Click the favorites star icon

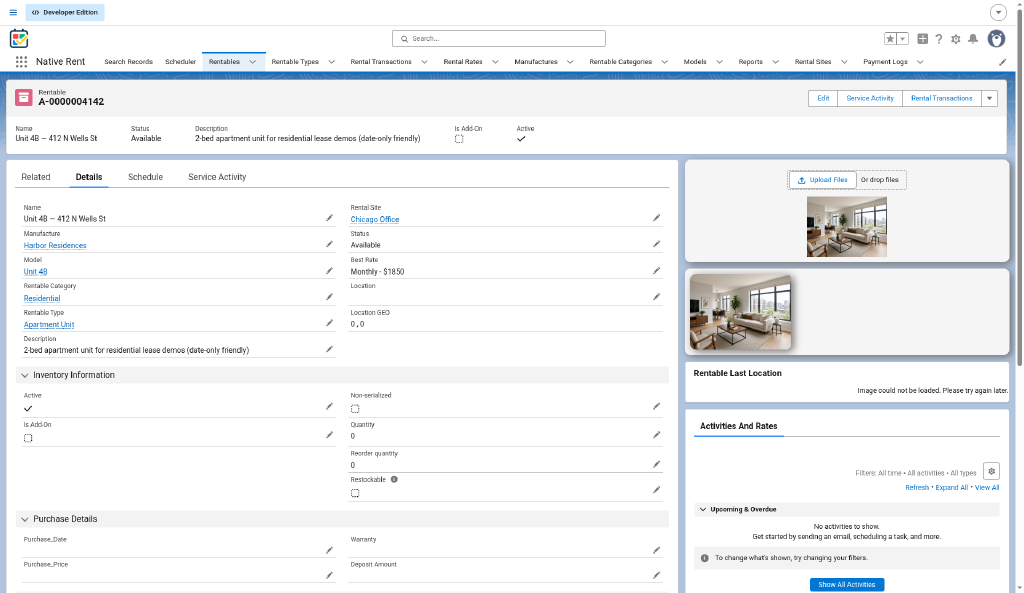(x=890, y=39)
